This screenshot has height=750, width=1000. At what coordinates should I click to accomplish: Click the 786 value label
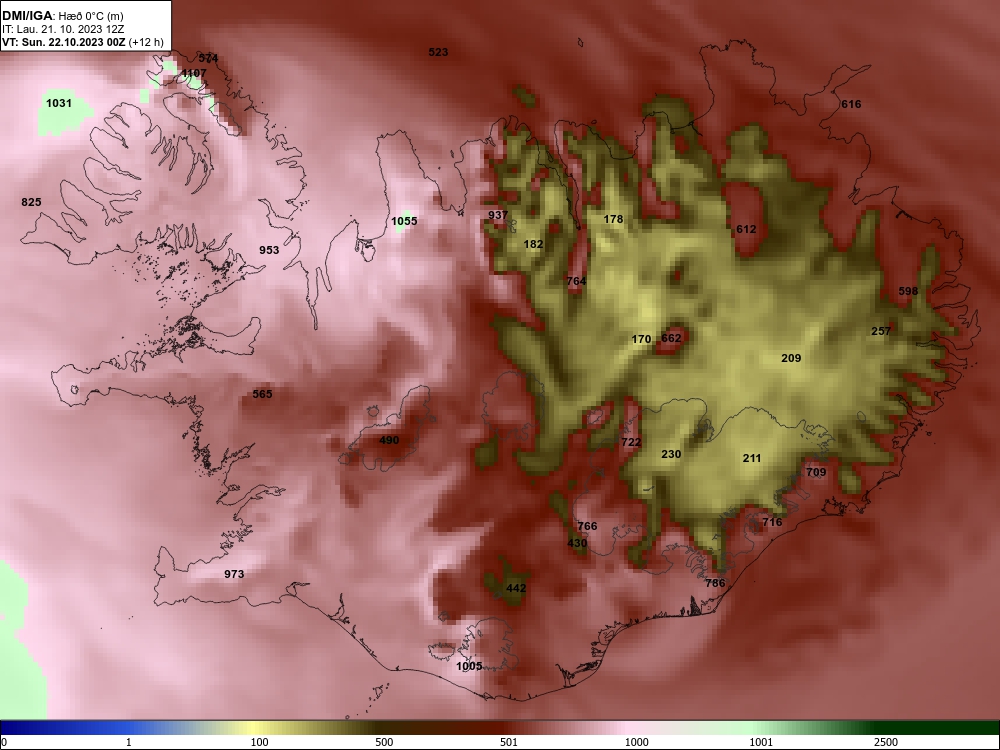716,583
